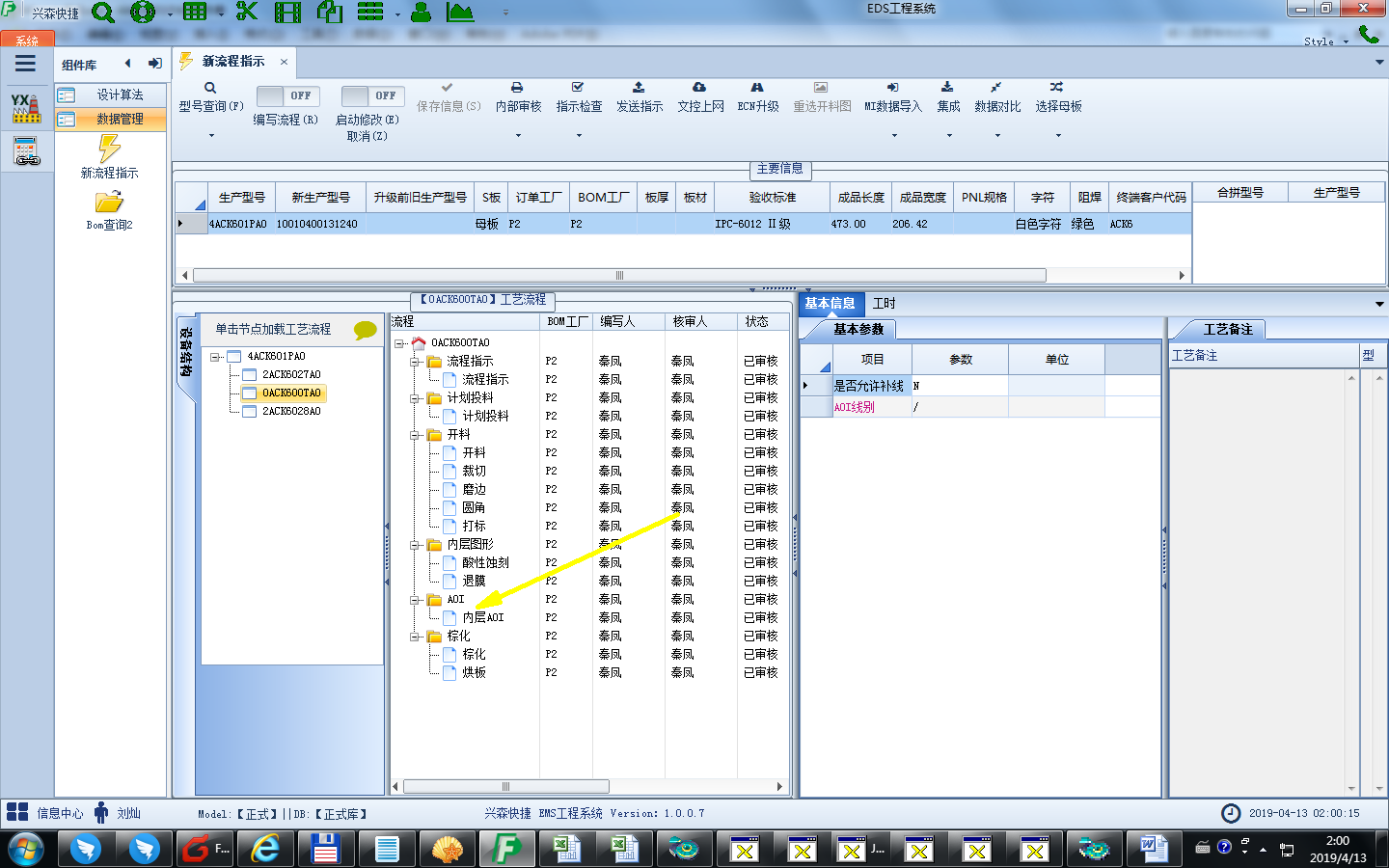Select the 基本参数 tab
The image size is (1389, 868).
[858, 329]
